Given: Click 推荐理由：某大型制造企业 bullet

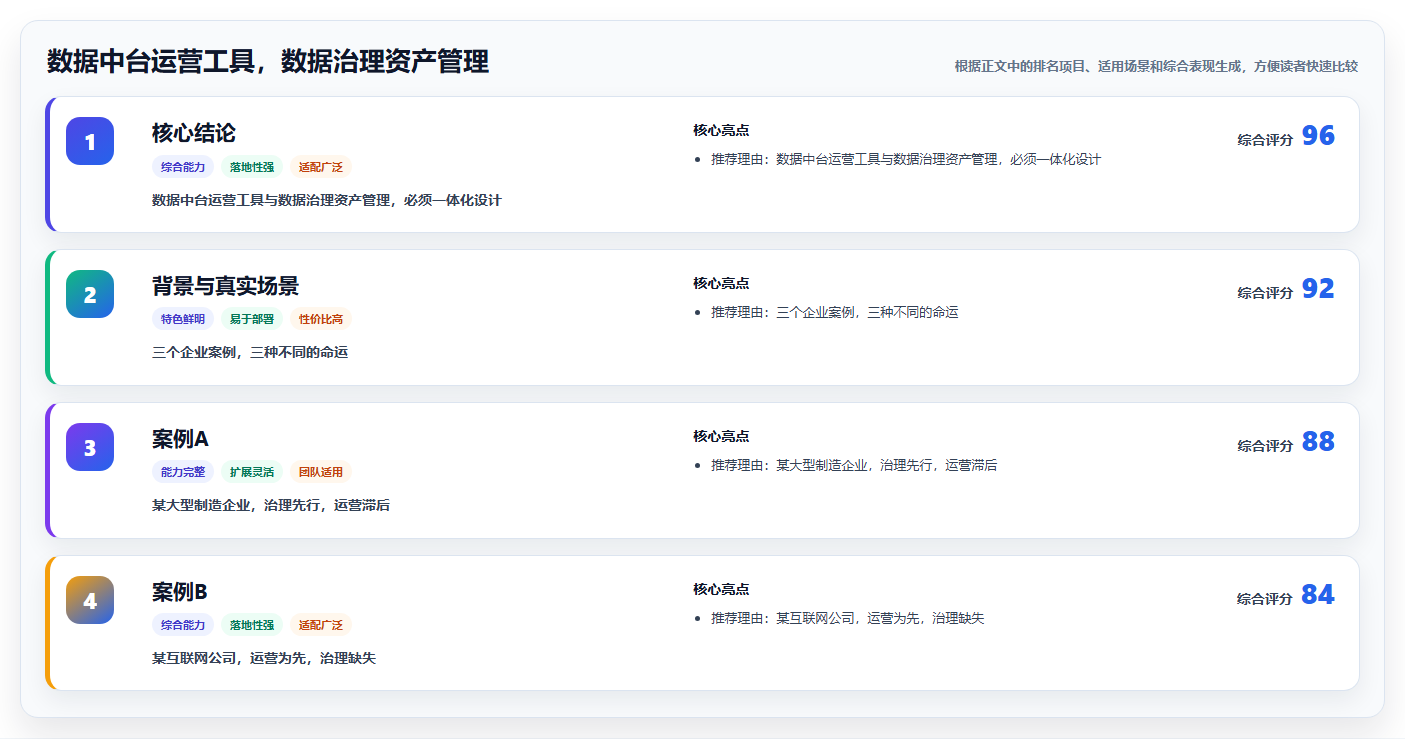Looking at the screenshot, I should pos(854,466).
